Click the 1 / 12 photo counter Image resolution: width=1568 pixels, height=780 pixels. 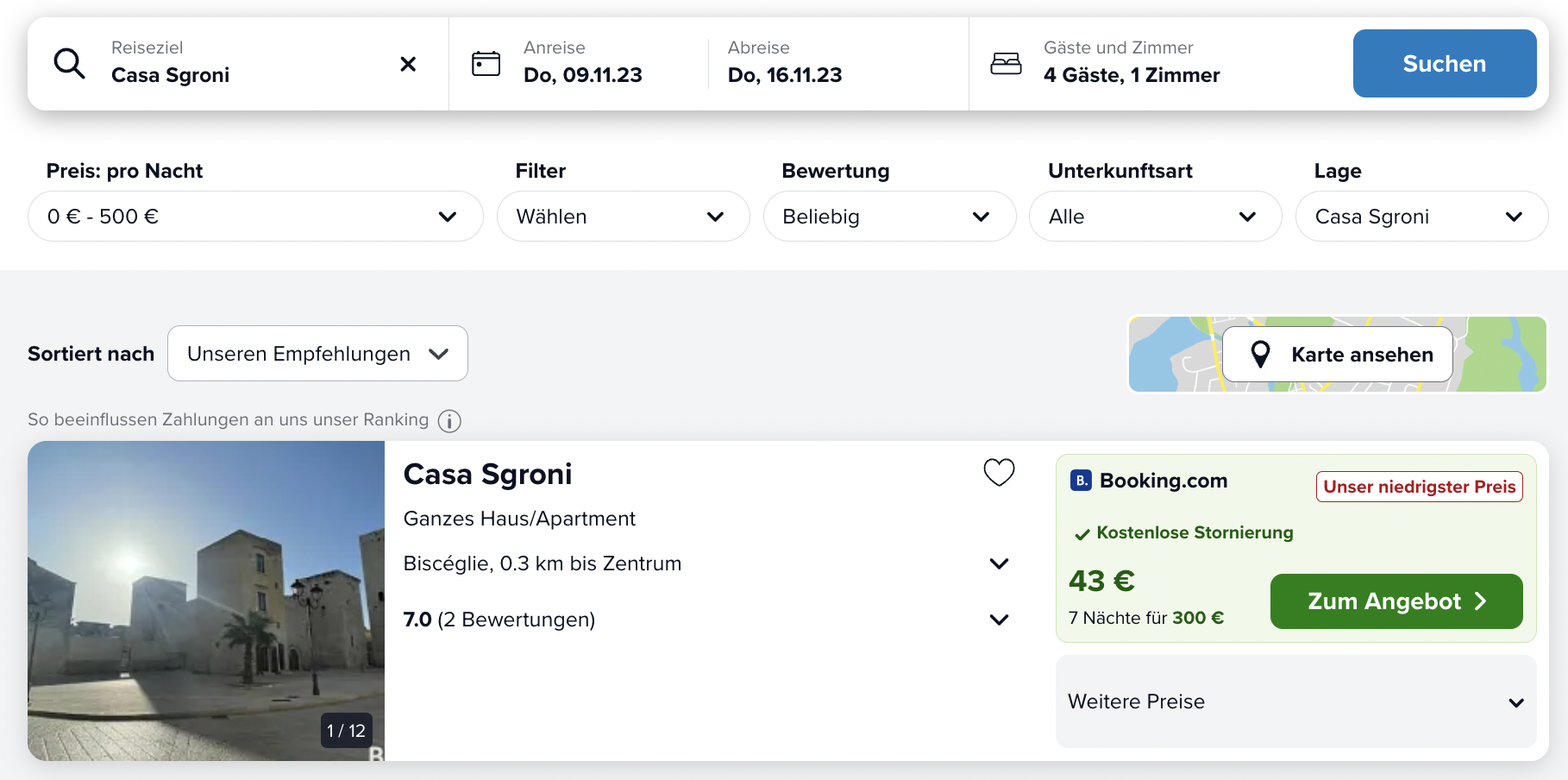coord(346,731)
